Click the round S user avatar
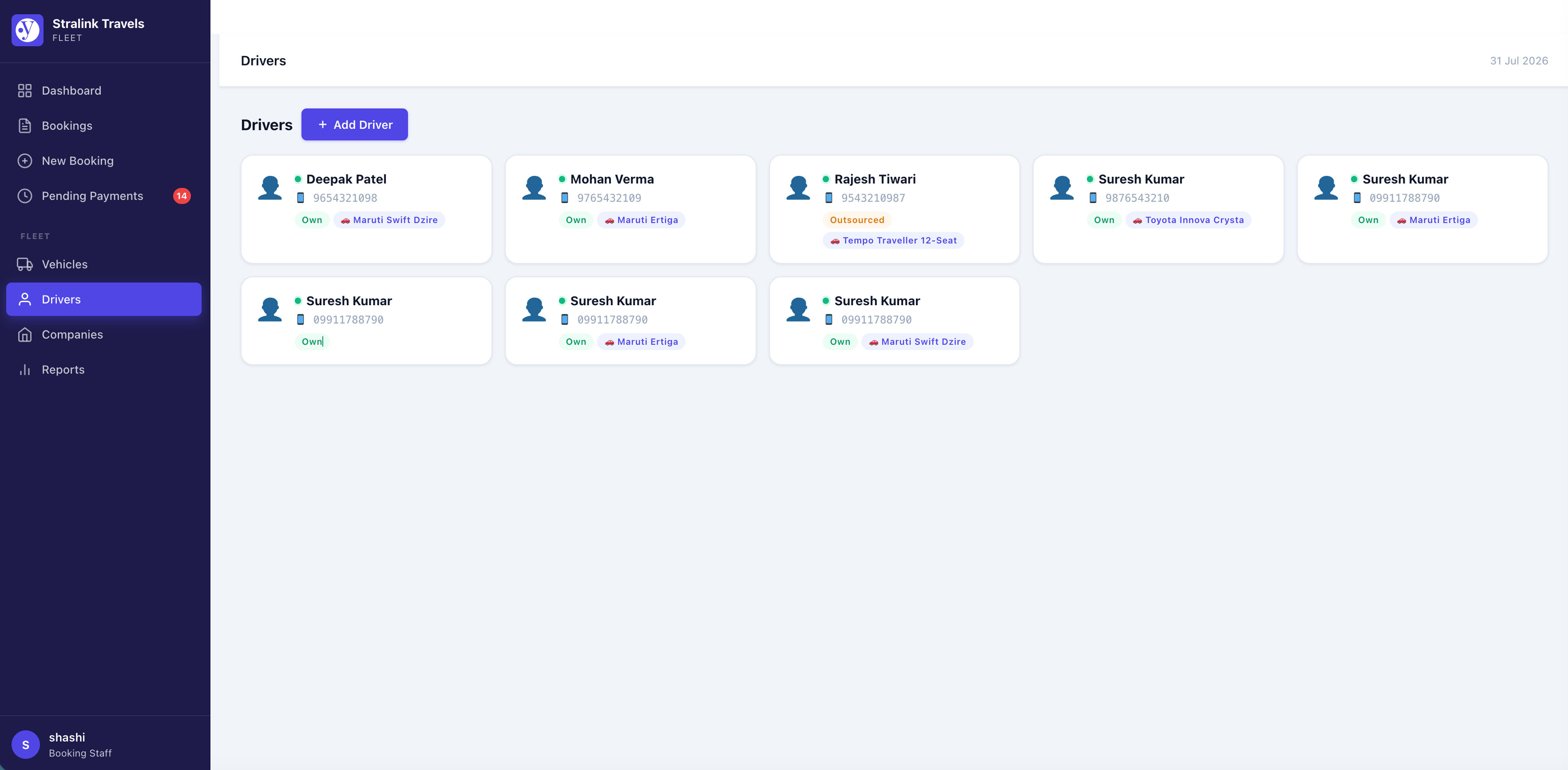 pos(25,745)
